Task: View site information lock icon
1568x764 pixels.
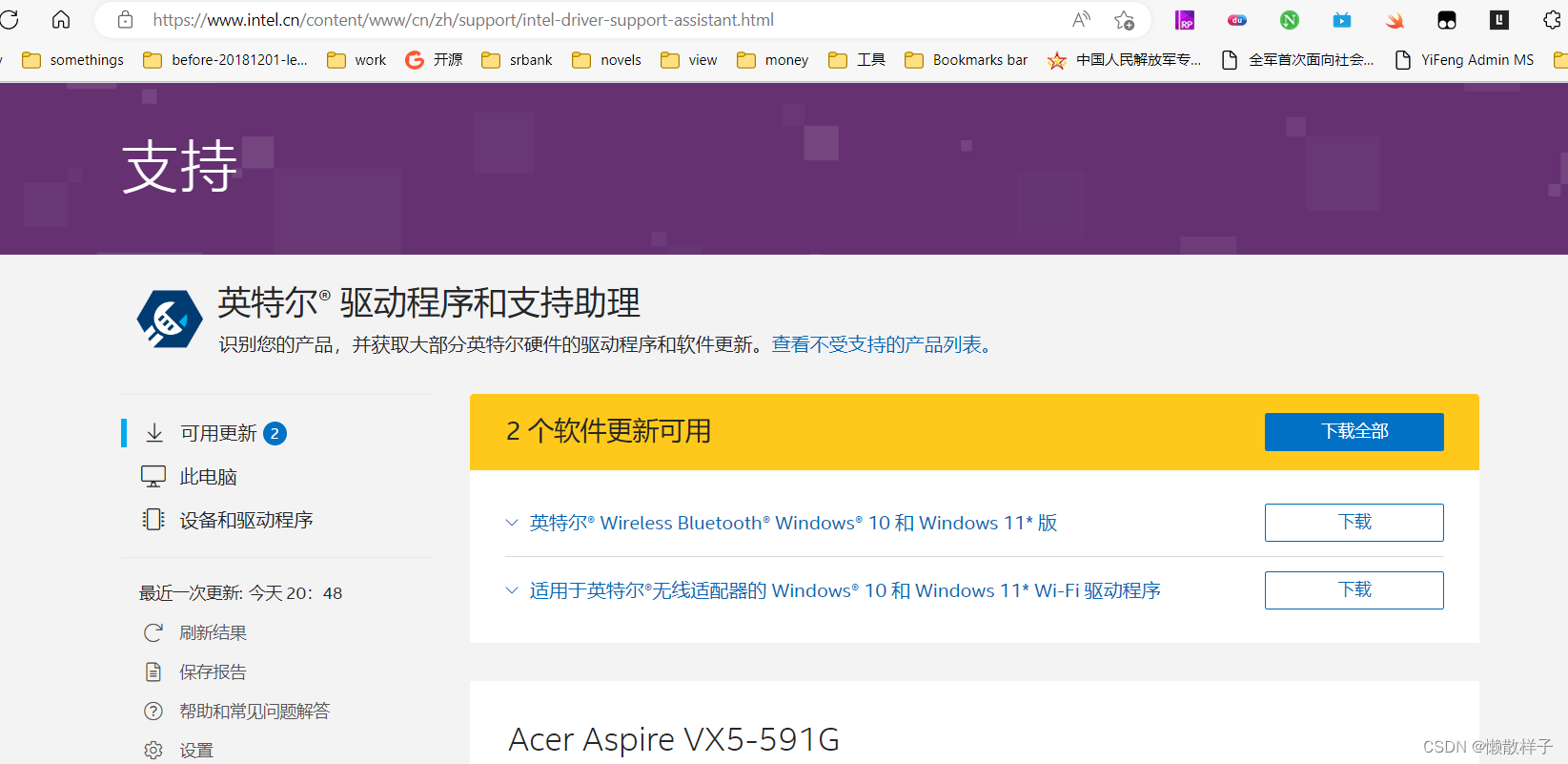Action: 125,19
